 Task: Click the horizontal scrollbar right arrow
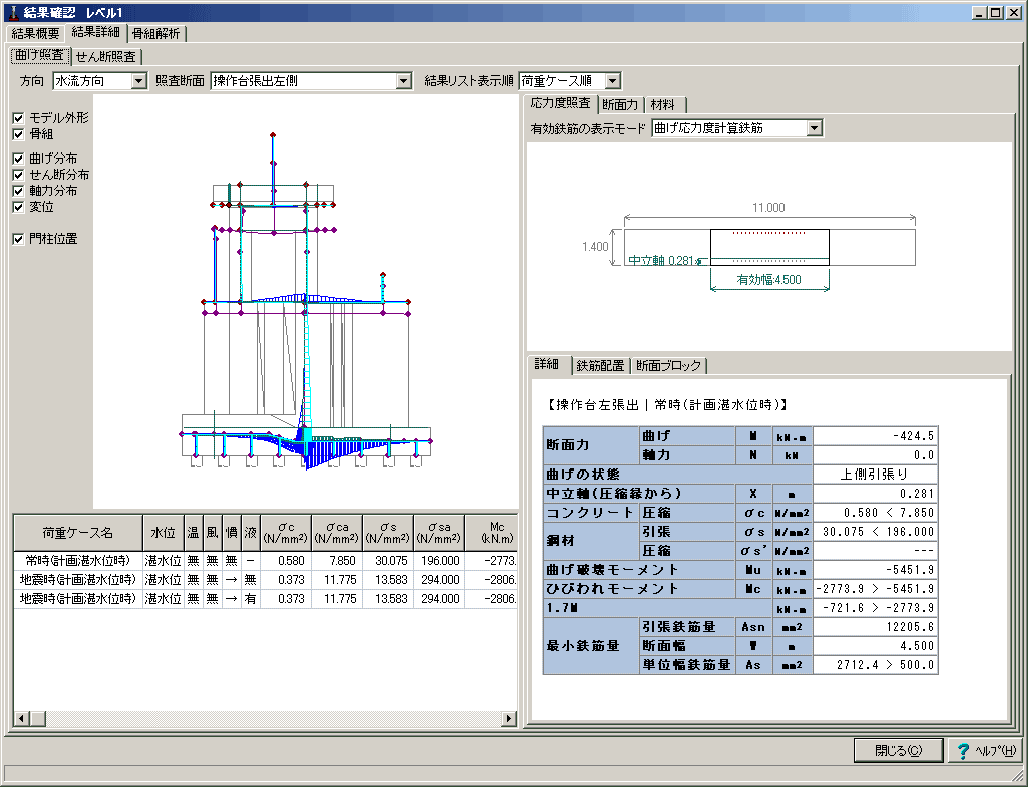508,719
